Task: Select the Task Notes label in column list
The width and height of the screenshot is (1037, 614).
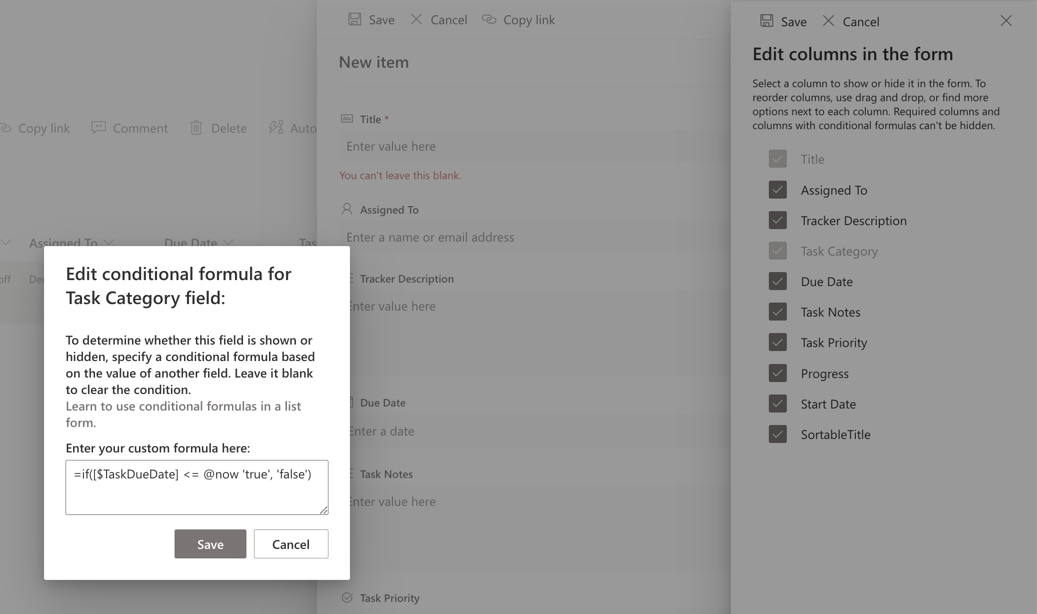Action: pos(831,312)
